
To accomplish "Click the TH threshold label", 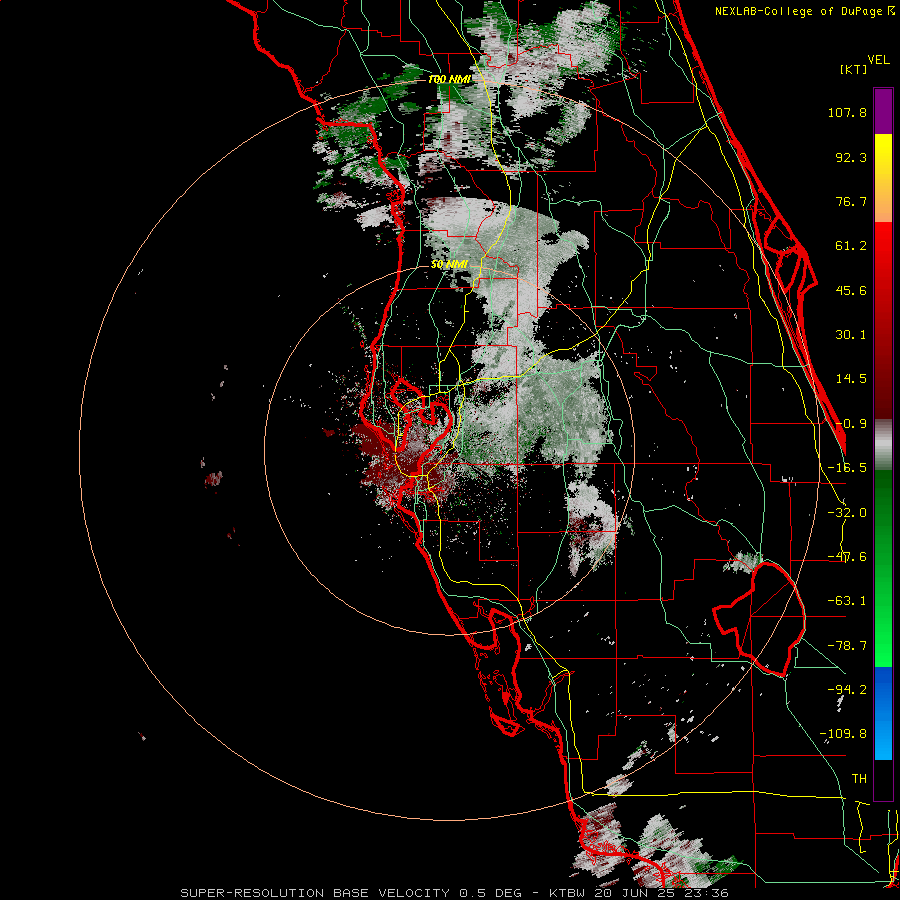I will (859, 779).
